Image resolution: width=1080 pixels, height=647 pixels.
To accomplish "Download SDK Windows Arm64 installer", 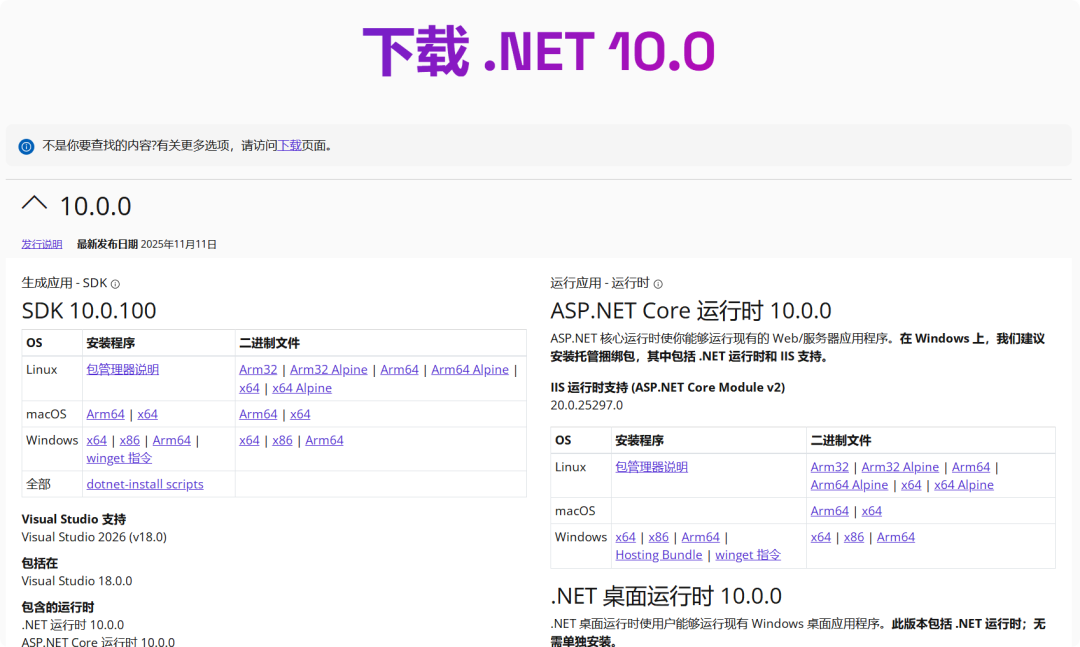I will pyautogui.click(x=172, y=440).
